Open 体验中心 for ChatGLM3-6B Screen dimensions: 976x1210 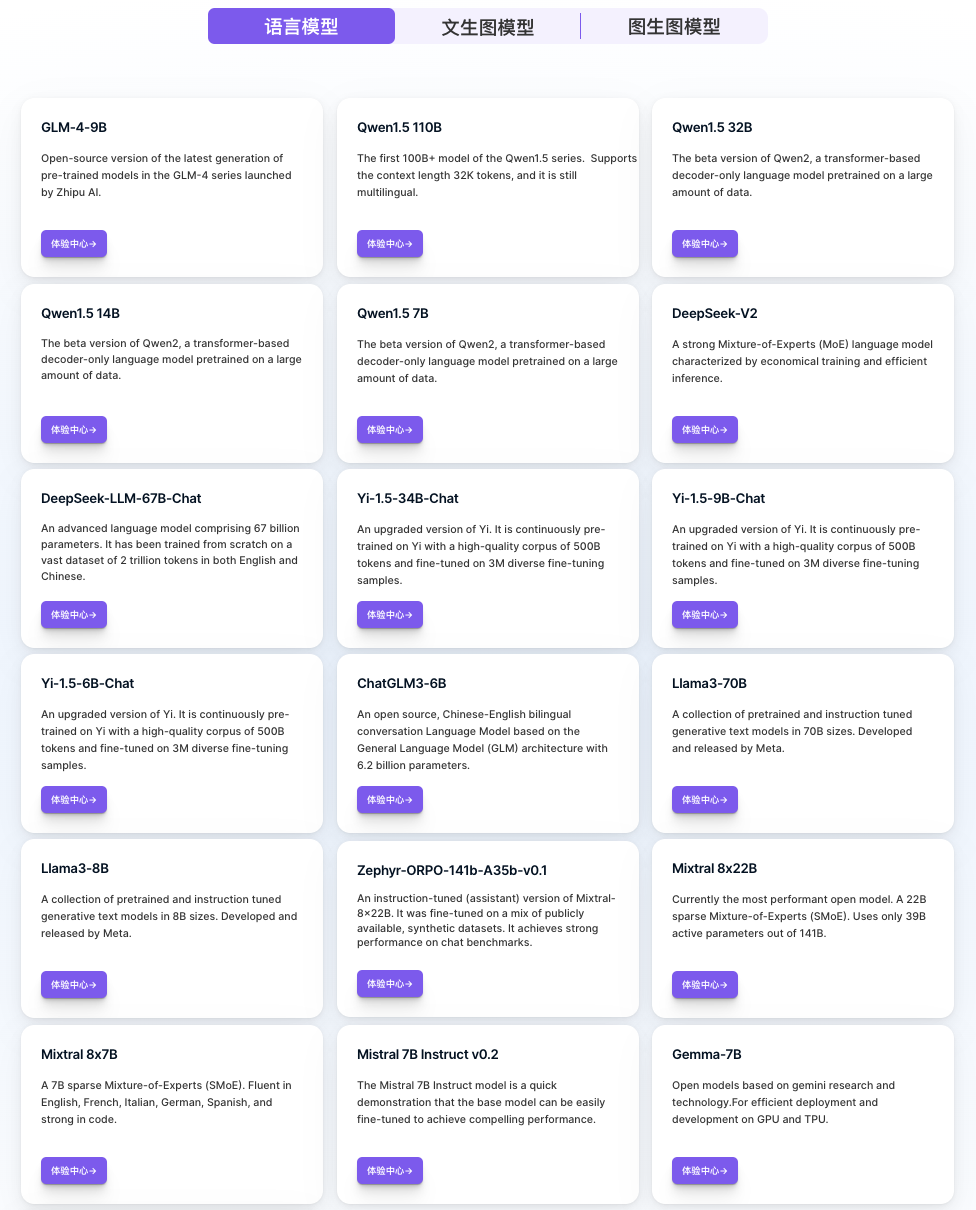(390, 800)
